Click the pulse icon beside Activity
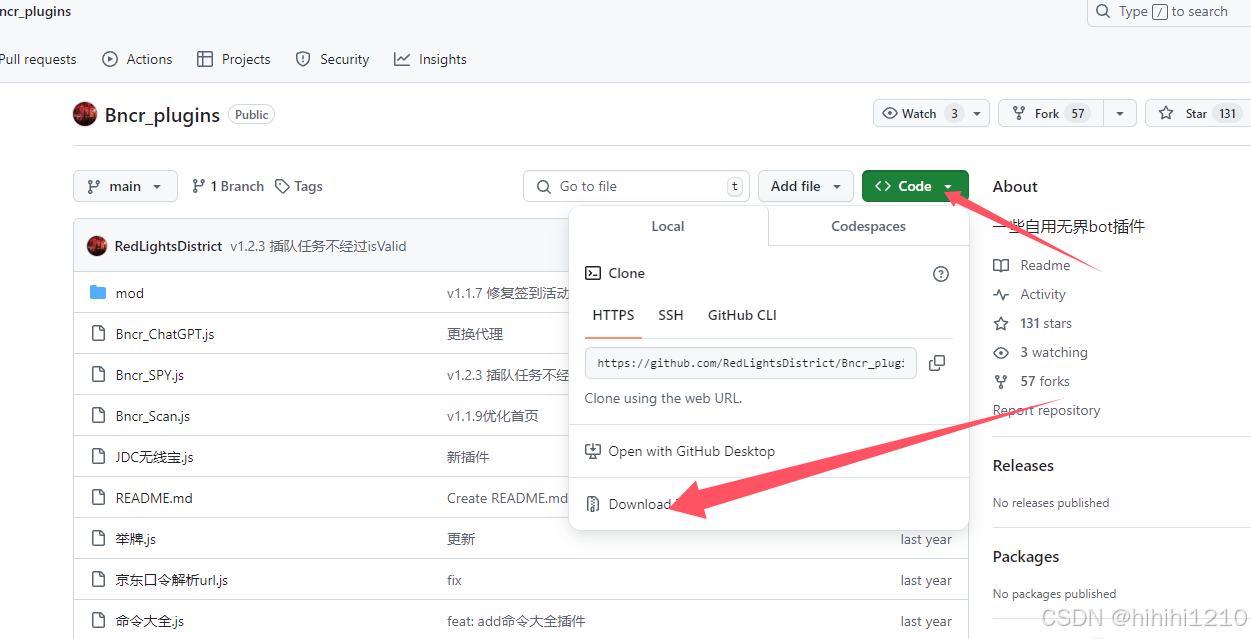The image size is (1251, 639). (x=1001, y=294)
